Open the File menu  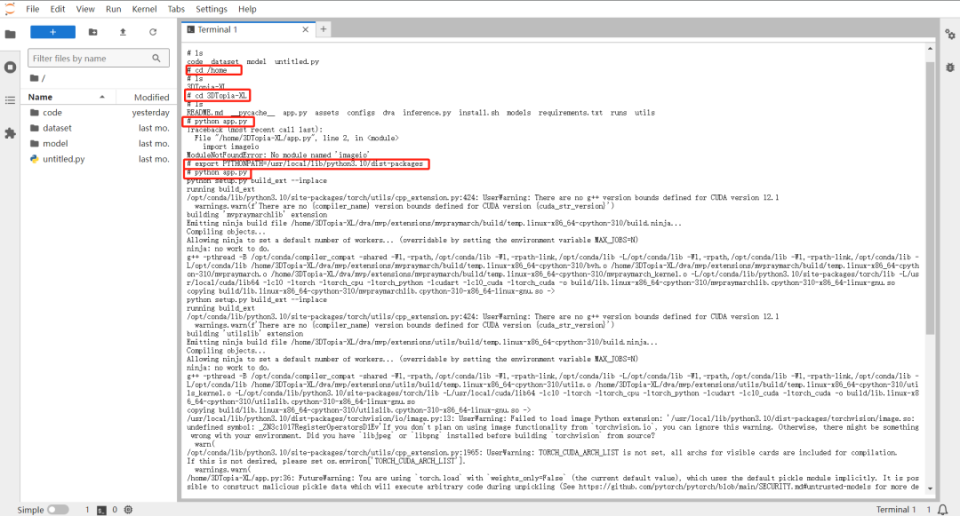point(32,9)
